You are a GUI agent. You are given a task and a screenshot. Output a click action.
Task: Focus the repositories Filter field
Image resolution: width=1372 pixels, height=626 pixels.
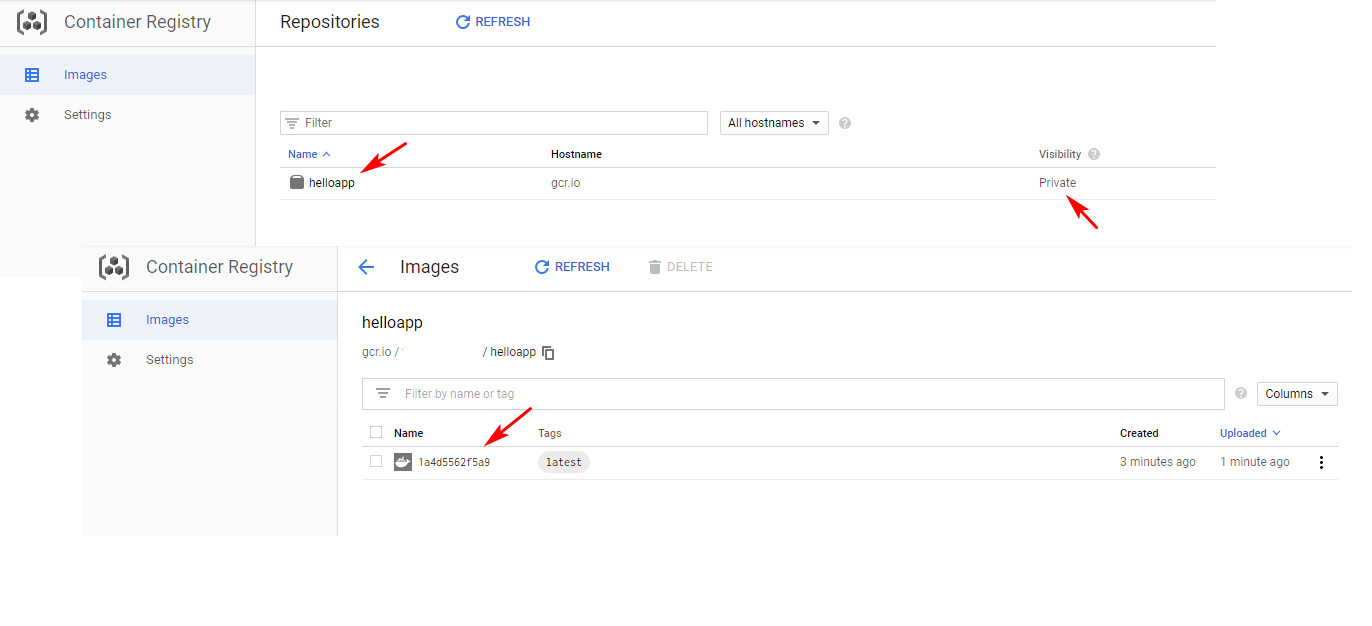tap(494, 123)
